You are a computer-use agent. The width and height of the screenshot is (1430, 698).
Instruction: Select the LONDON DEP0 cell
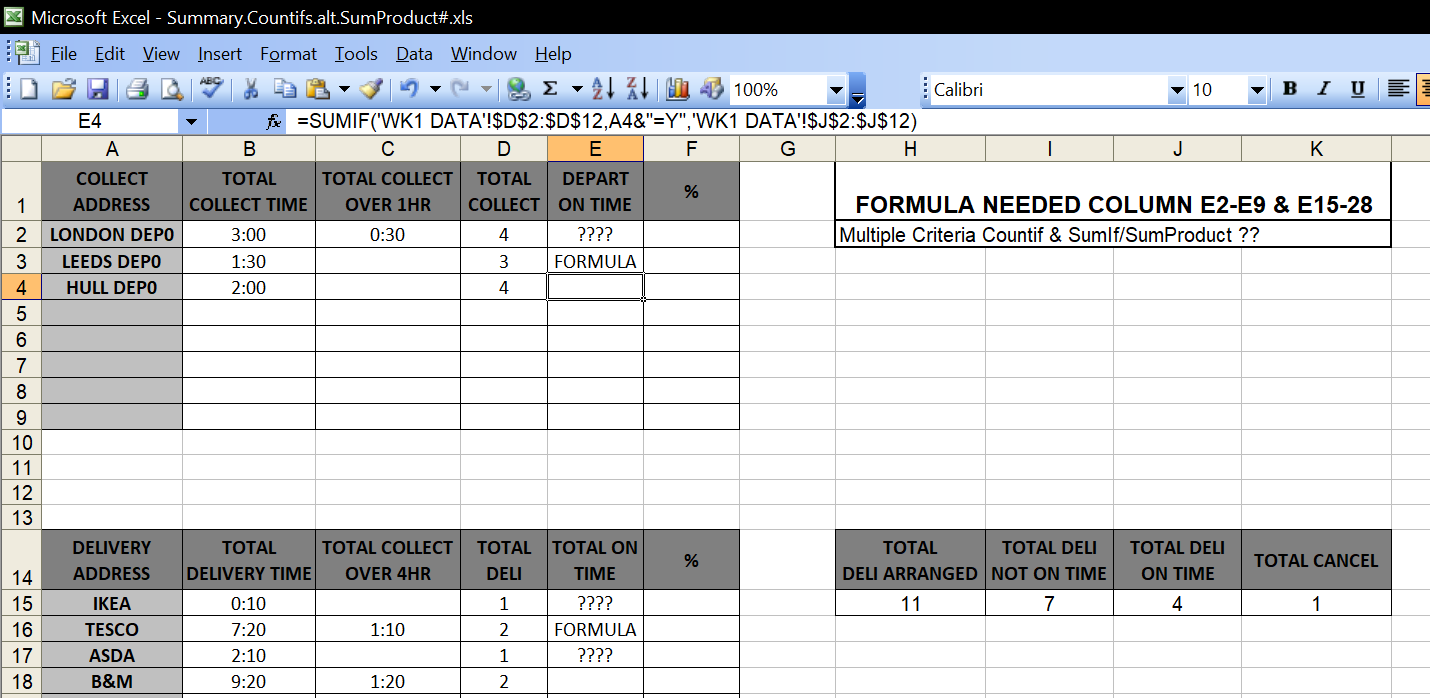click(111, 234)
